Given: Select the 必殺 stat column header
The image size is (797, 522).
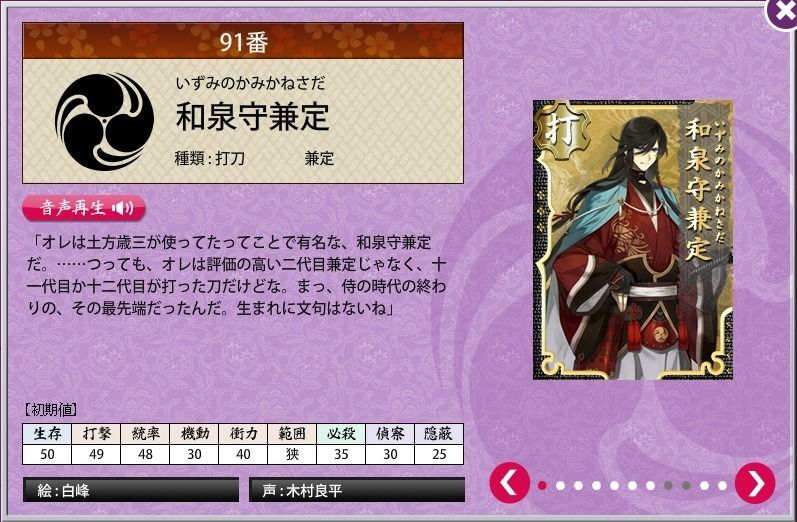Looking at the screenshot, I should pyautogui.click(x=341, y=434).
